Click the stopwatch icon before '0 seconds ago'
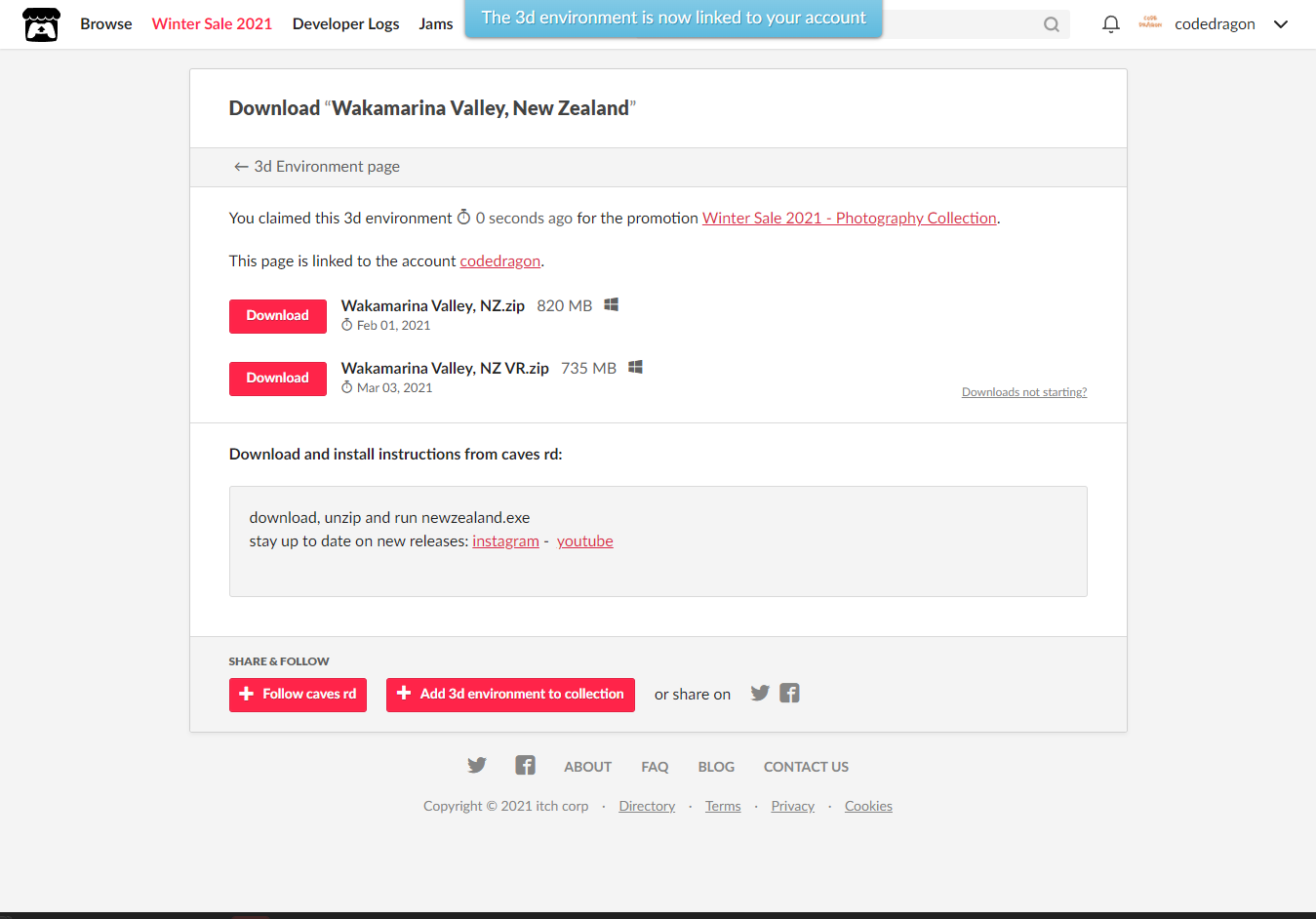1316x919 pixels. coord(464,217)
